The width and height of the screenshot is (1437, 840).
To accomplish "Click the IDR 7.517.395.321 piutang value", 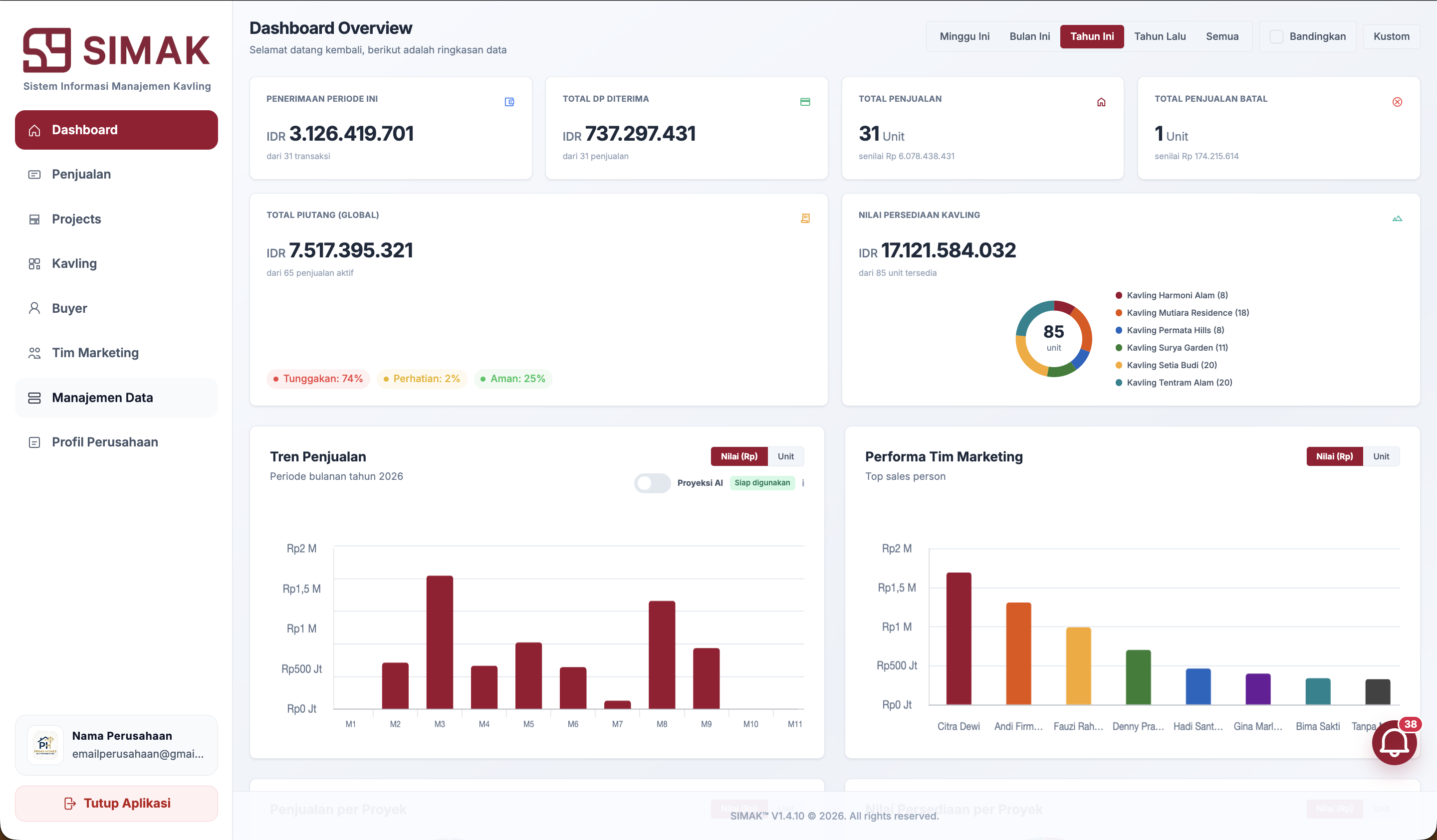I will (x=339, y=251).
